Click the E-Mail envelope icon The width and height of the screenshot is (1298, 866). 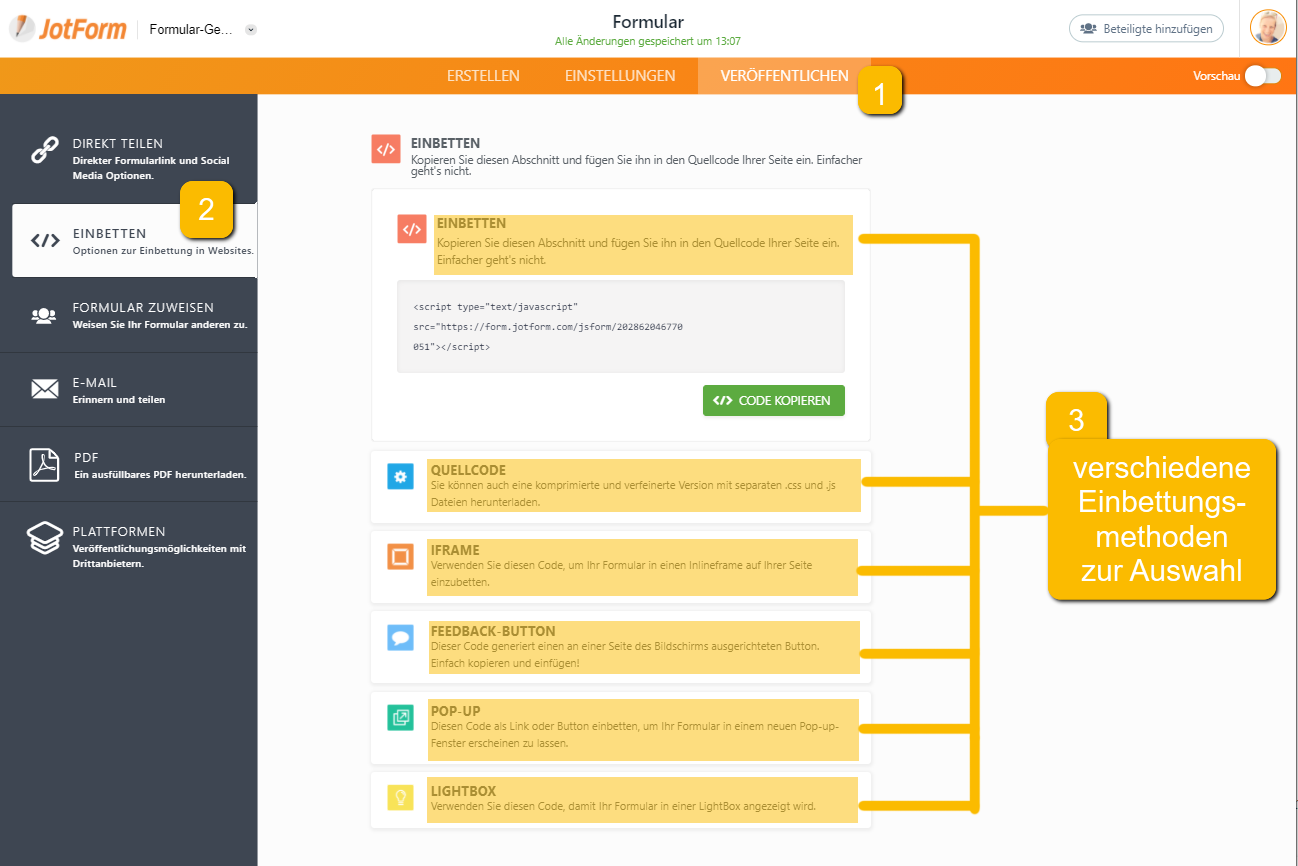point(45,390)
